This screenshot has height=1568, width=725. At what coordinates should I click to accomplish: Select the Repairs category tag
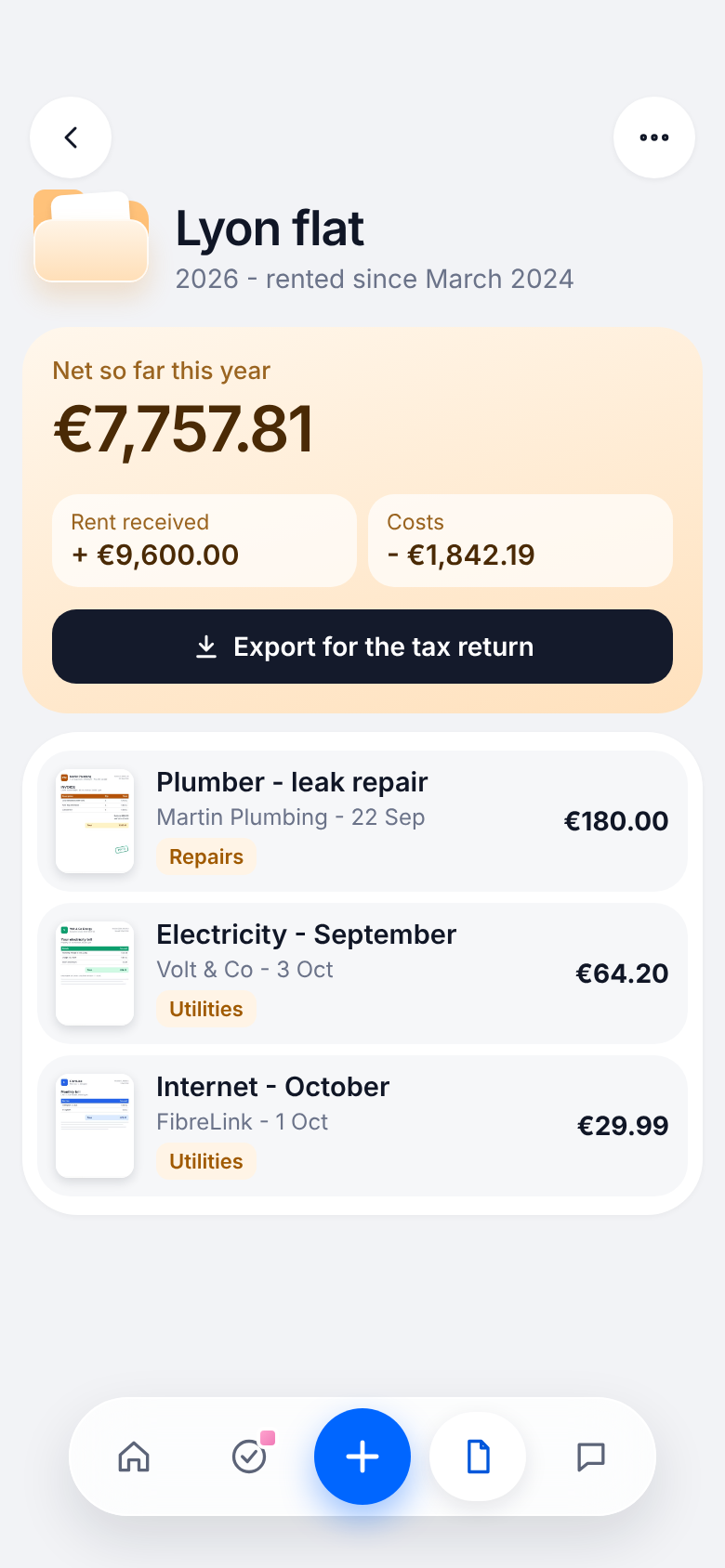tap(206, 856)
